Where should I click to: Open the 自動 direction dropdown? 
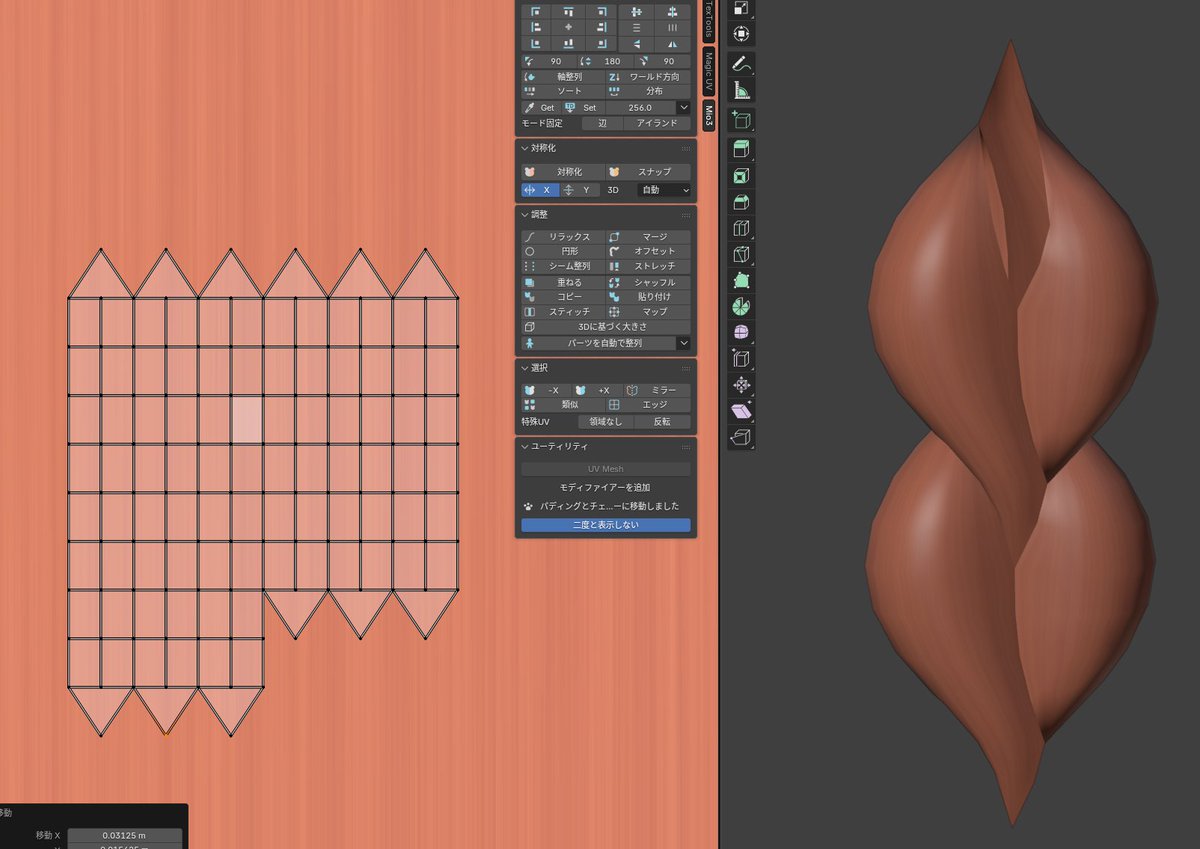coord(664,190)
